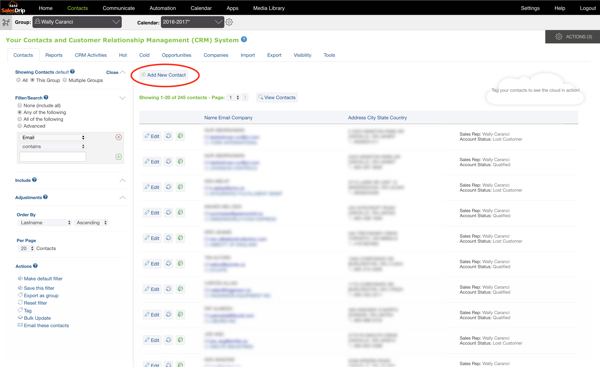Switch to the Companies tab

click(216, 55)
